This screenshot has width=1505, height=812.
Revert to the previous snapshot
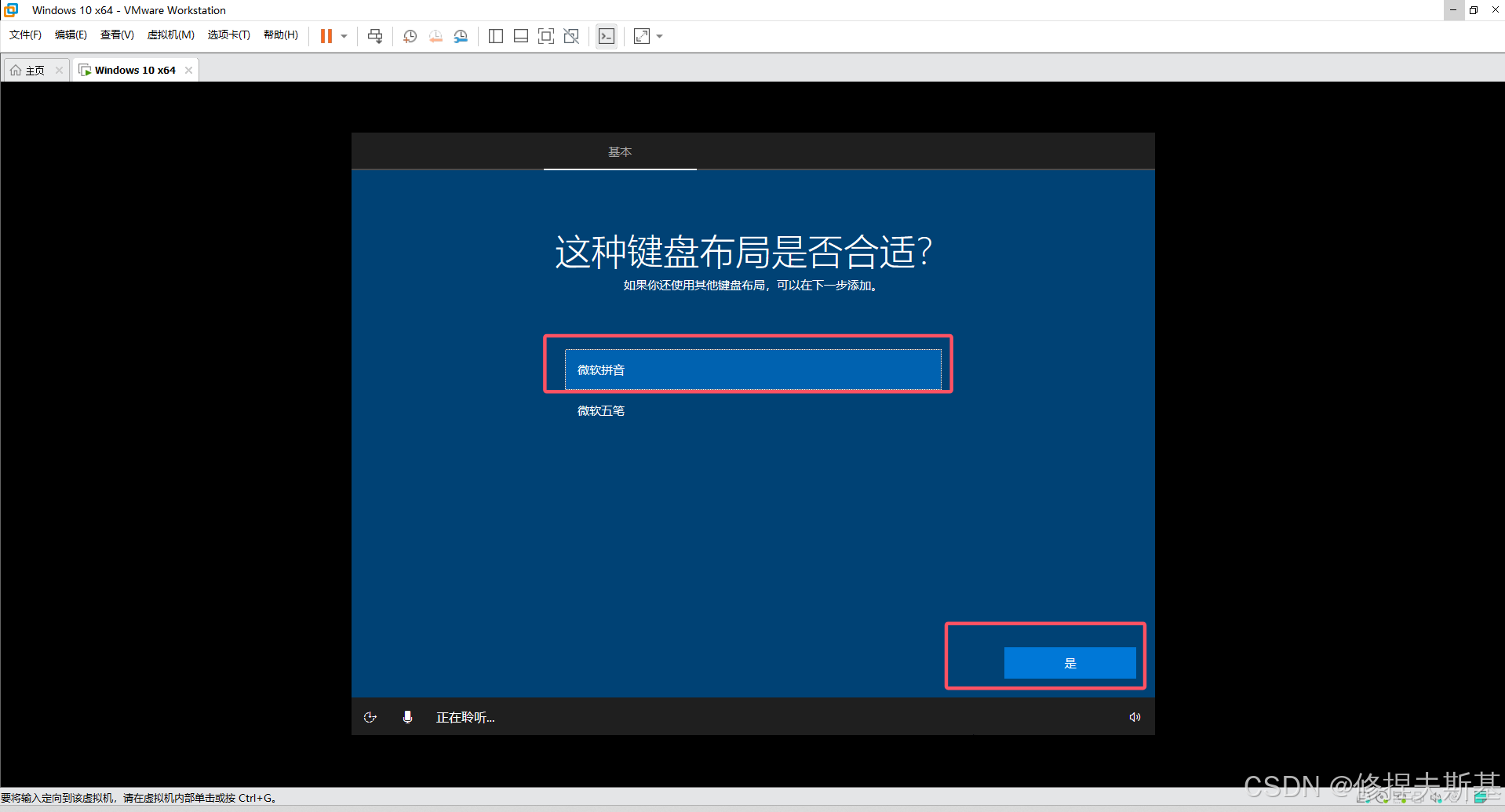click(x=435, y=36)
